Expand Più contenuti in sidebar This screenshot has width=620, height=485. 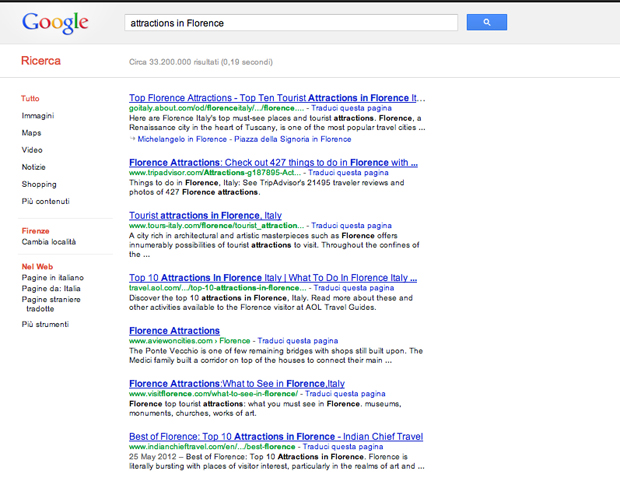45,201
